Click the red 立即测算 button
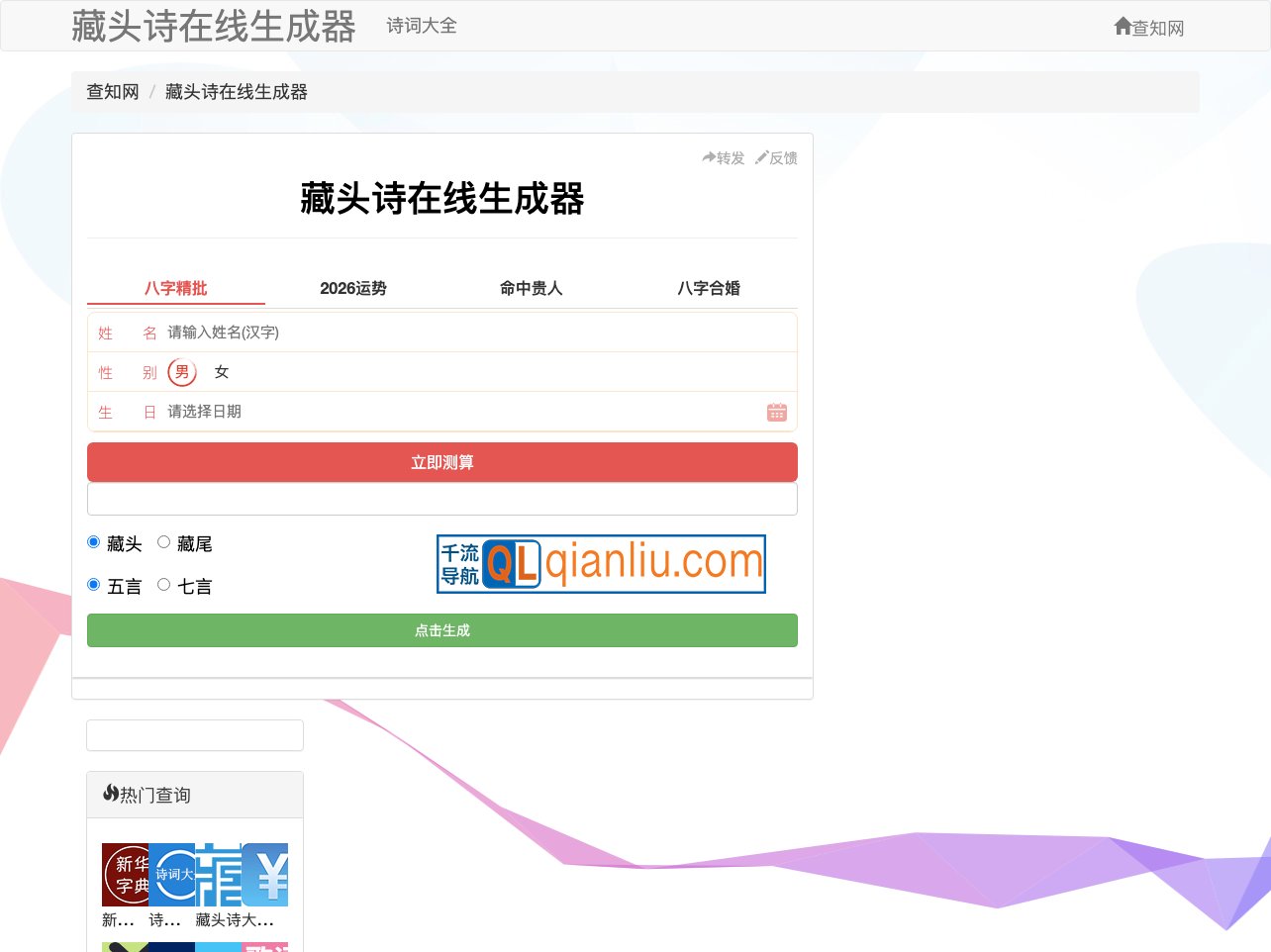1271x952 pixels. pos(441,462)
